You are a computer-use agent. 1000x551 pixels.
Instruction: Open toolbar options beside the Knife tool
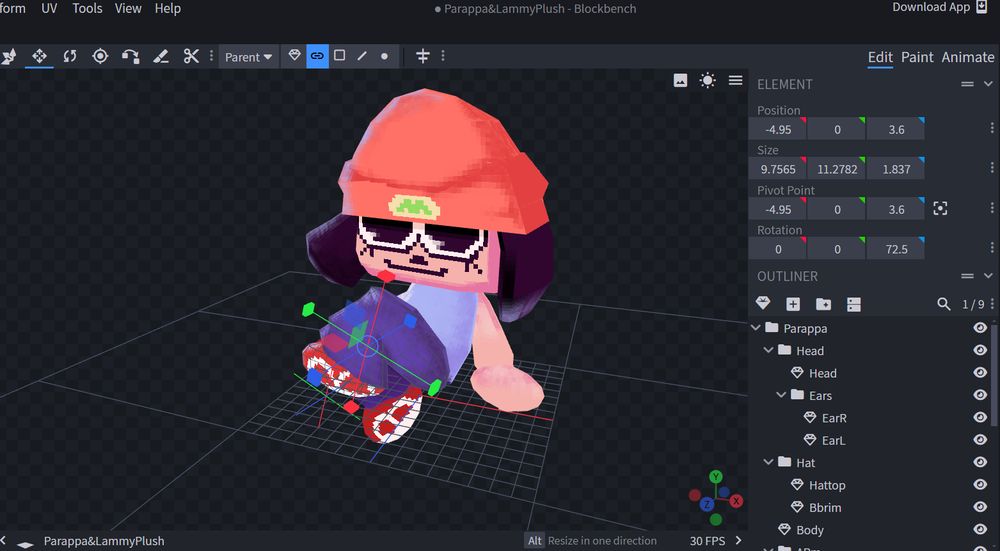tap(211, 56)
